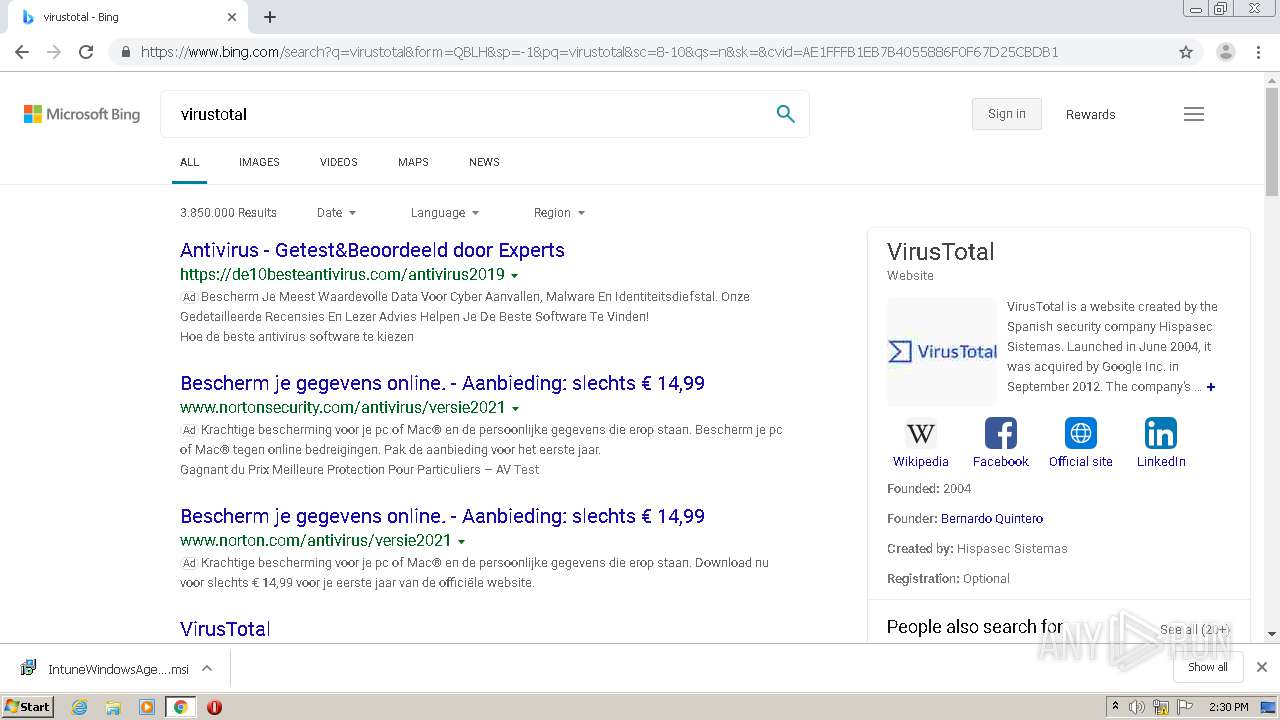Image resolution: width=1280 pixels, height=720 pixels.
Task: Open the Region filter dropdown
Action: (x=559, y=213)
